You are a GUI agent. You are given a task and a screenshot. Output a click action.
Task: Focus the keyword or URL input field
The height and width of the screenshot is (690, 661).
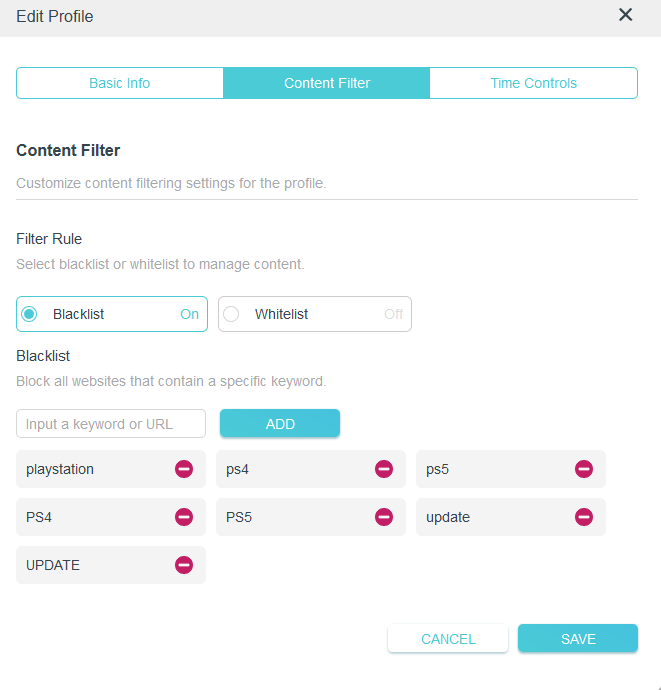[111, 423]
